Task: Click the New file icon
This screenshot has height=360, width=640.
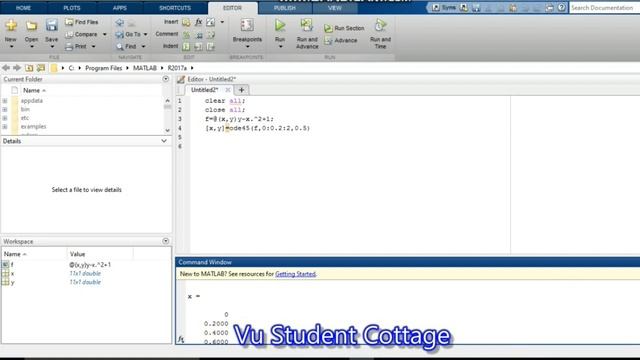Action: tap(11, 26)
